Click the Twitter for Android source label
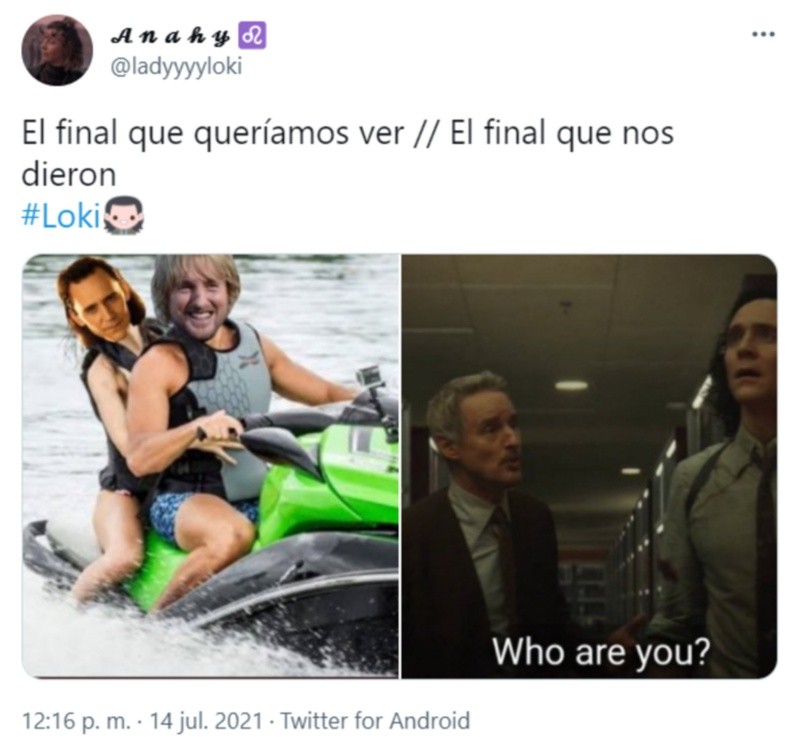This screenshot has height=737, width=800. (375, 721)
